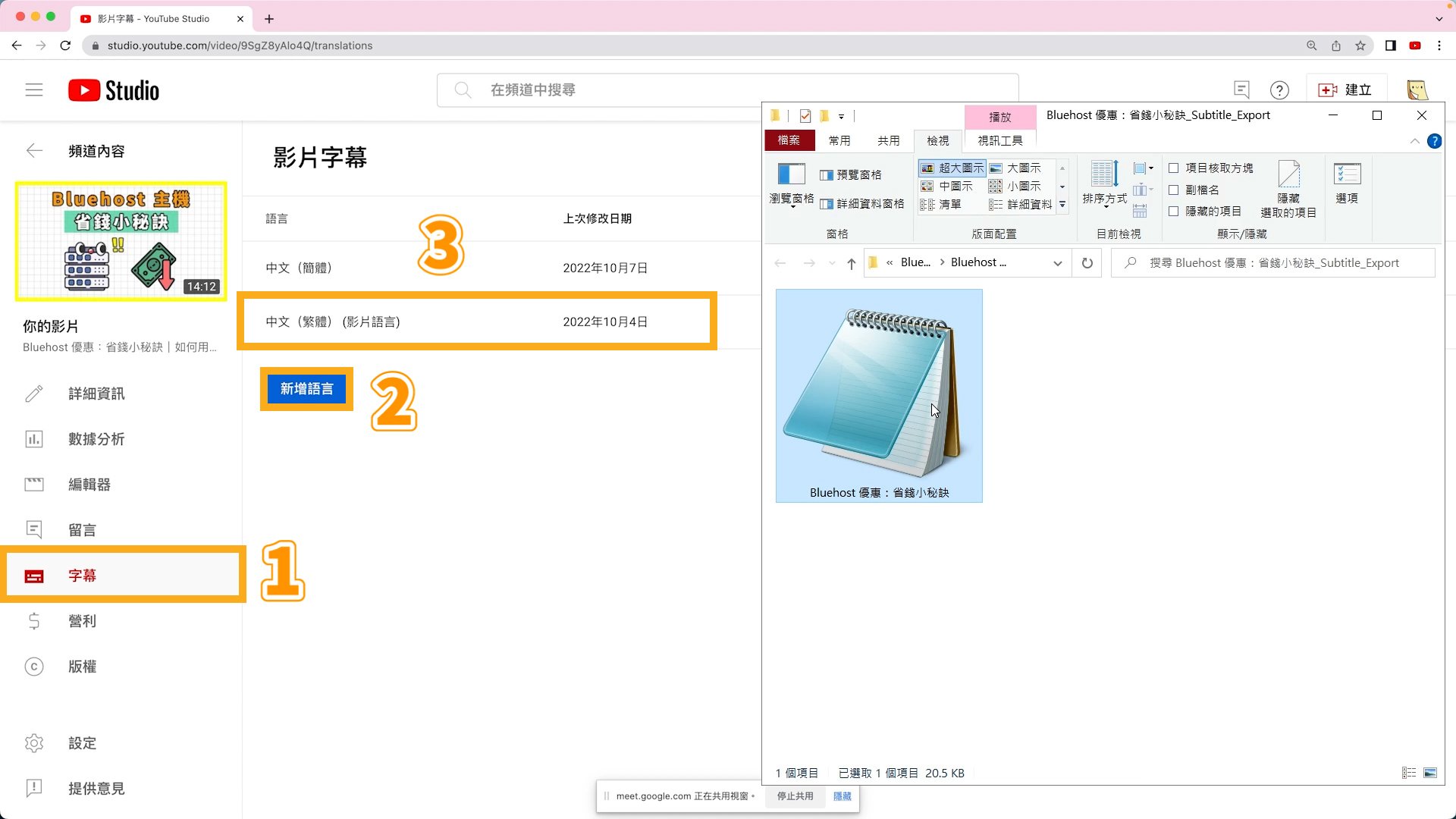Open 版權 copyright in sidebar
This screenshot has width=1456, height=819.
pos(121,667)
